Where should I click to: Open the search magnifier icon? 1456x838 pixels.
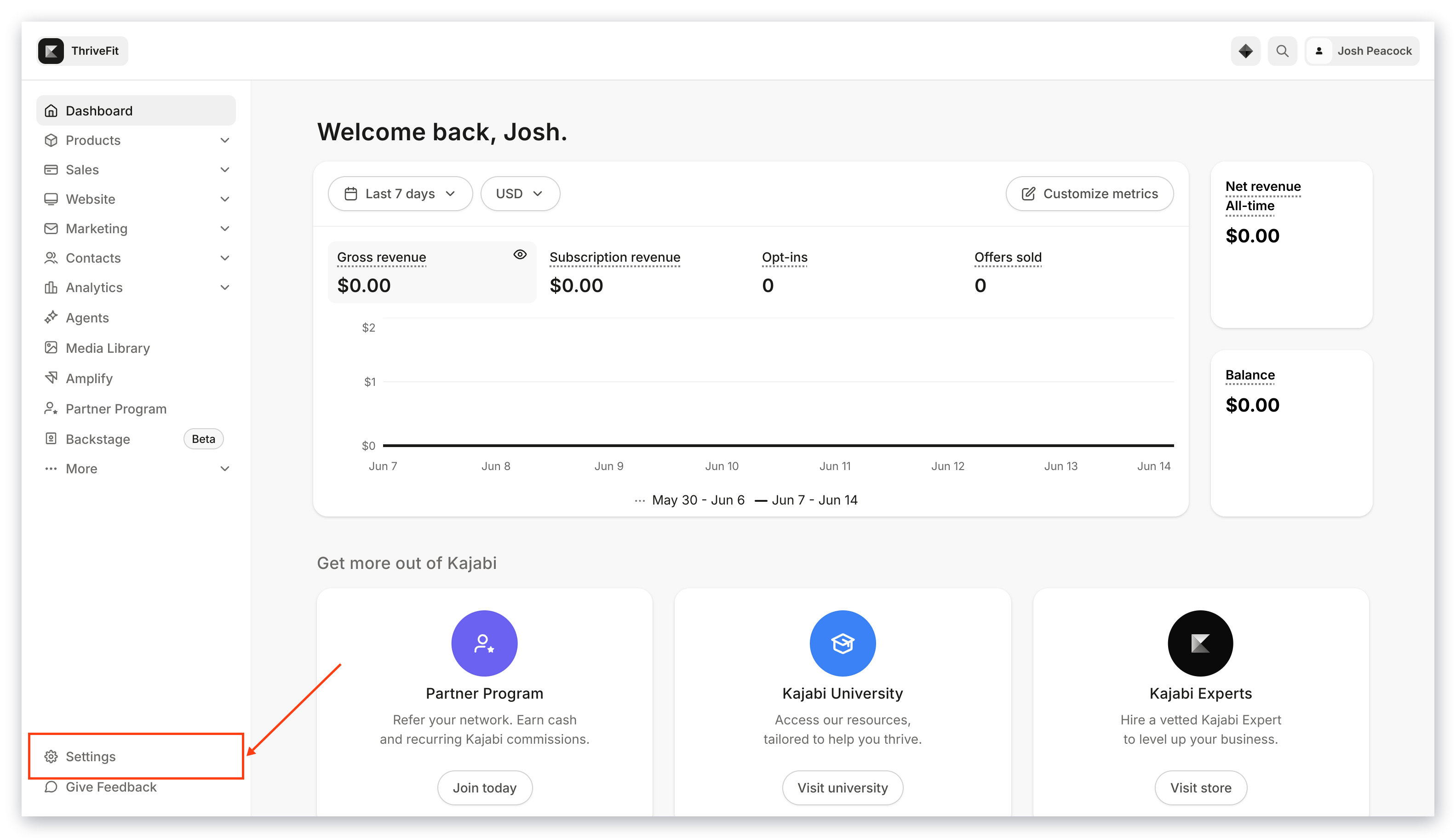(1282, 51)
